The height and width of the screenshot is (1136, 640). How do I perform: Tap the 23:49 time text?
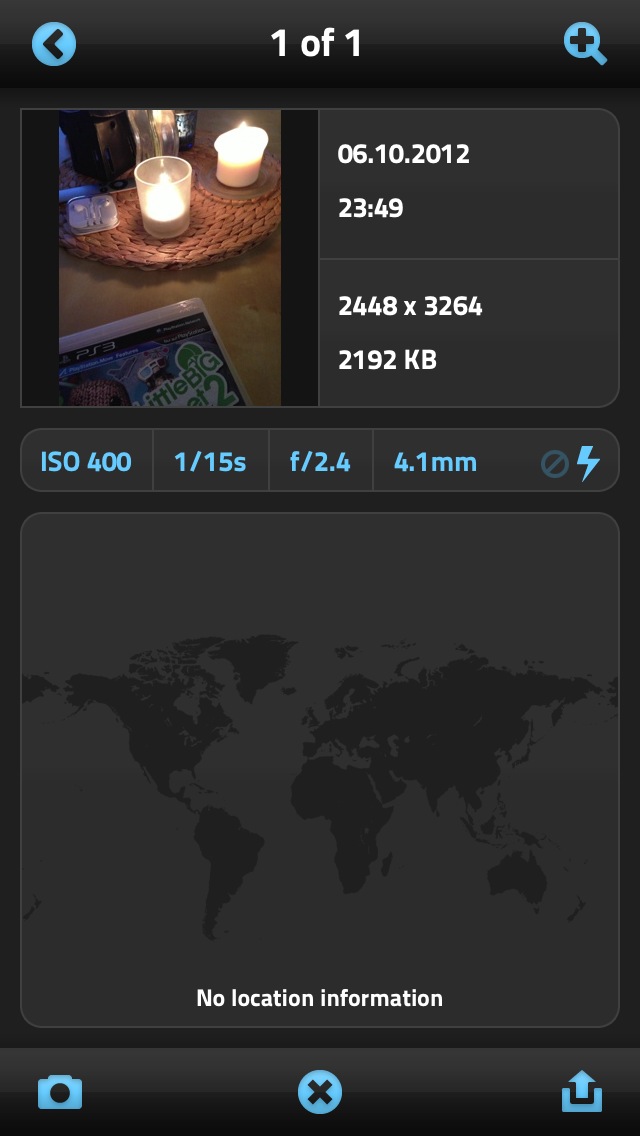click(370, 209)
